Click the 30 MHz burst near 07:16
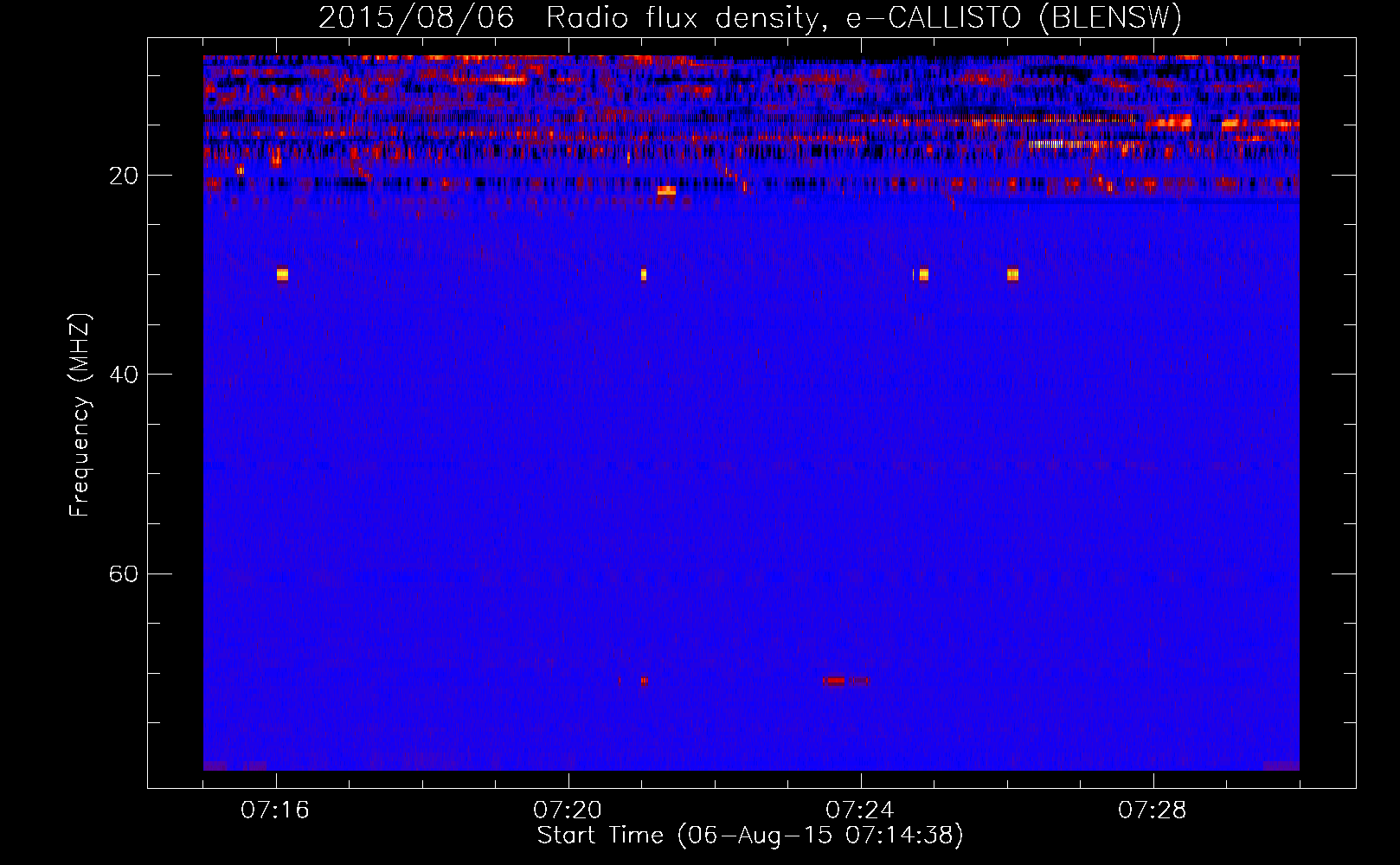 [282, 274]
